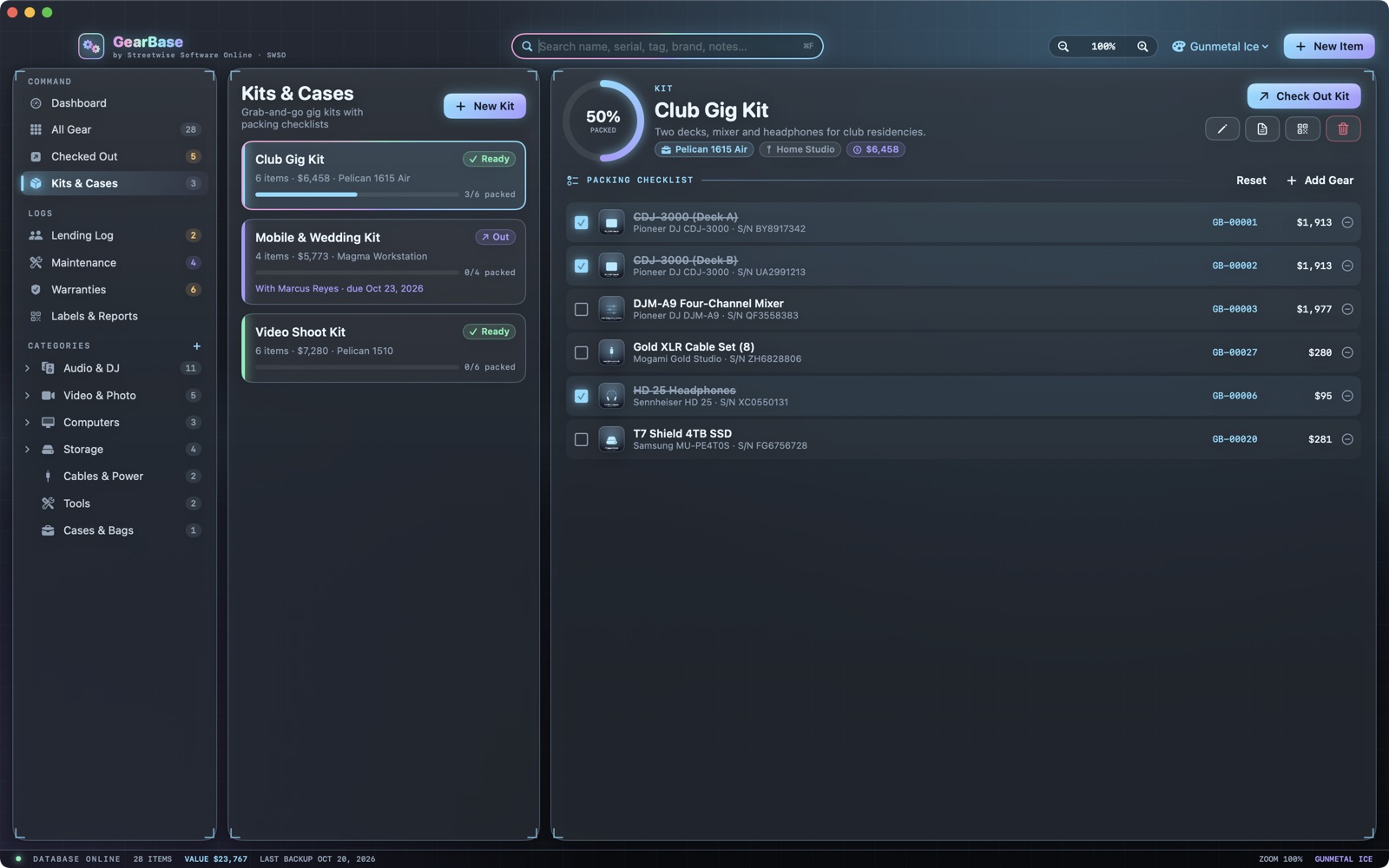Click the Home Studio location tag
This screenshot has height=868, width=1389.
pos(800,149)
